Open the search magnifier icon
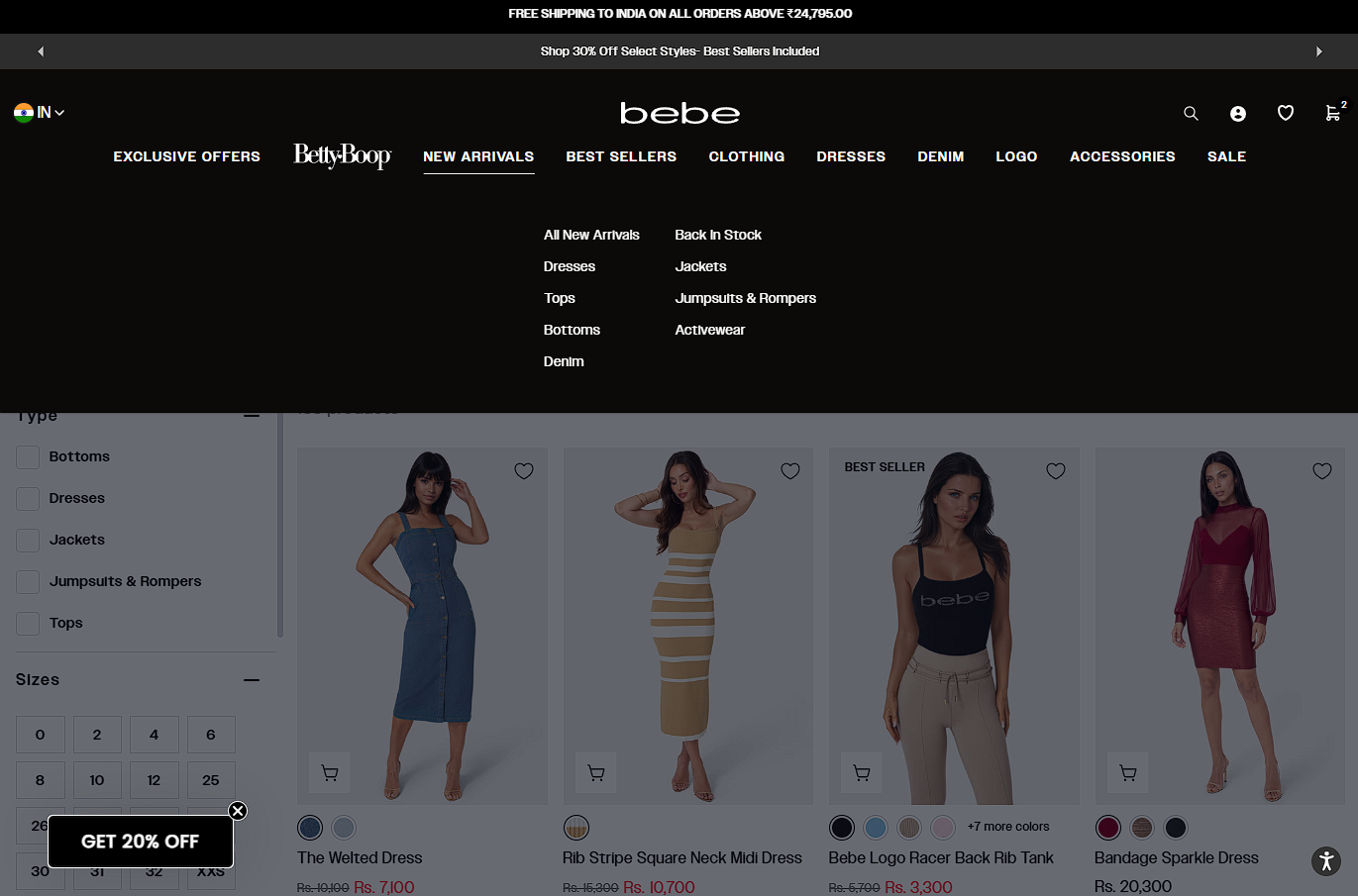 click(1191, 114)
